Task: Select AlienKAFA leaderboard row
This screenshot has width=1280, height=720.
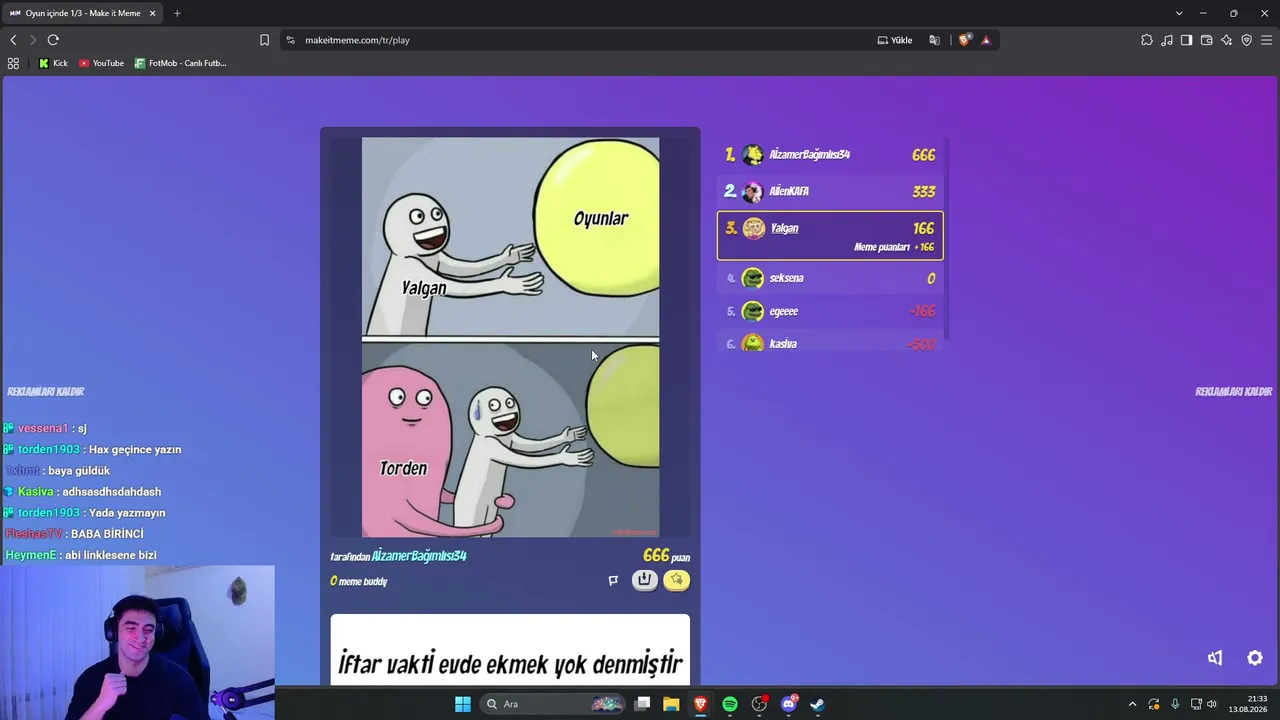Action: coord(830,191)
